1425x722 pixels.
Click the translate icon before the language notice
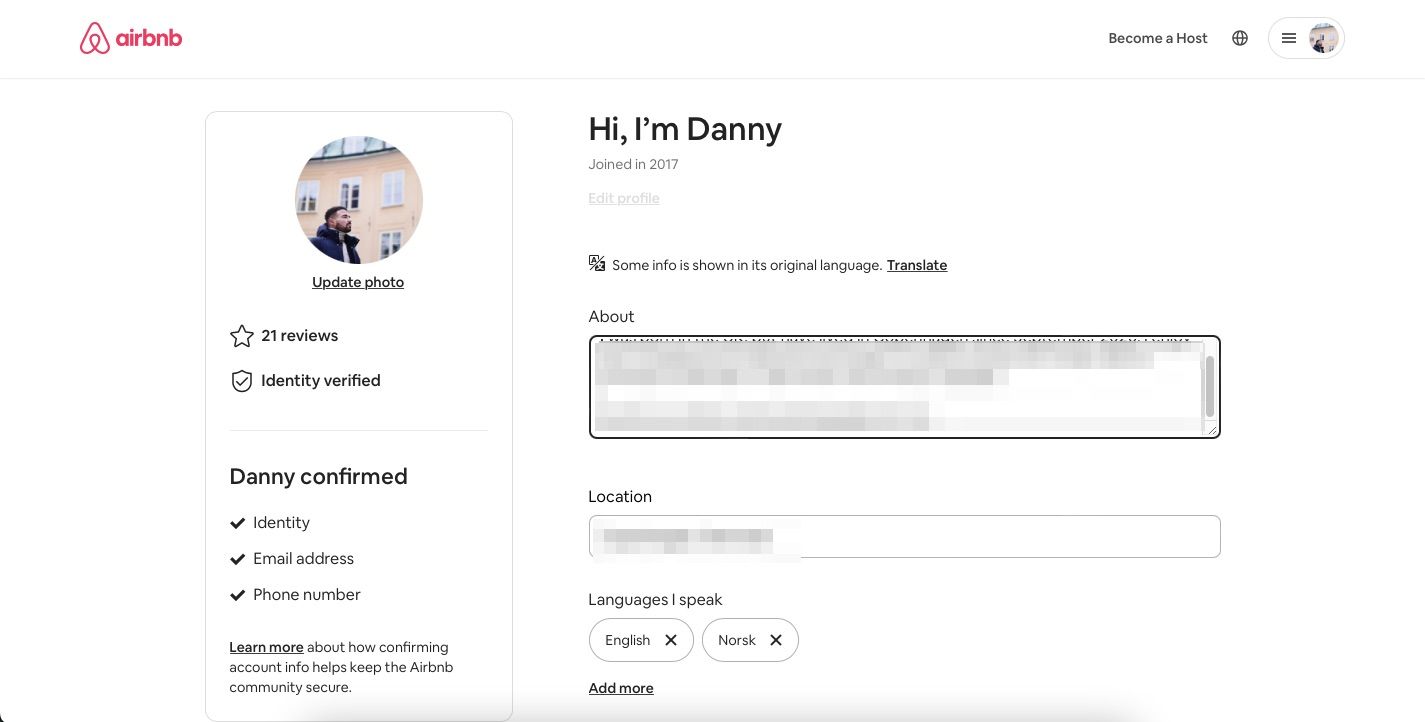[597, 263]
